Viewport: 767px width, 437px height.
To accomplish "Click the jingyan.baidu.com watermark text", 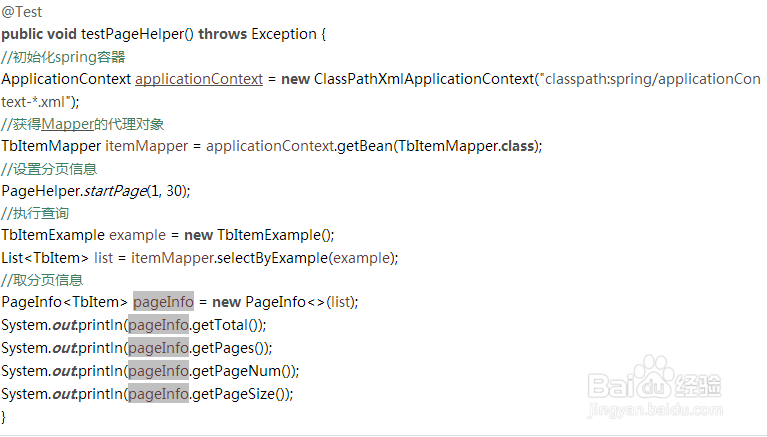I will 655,410.
